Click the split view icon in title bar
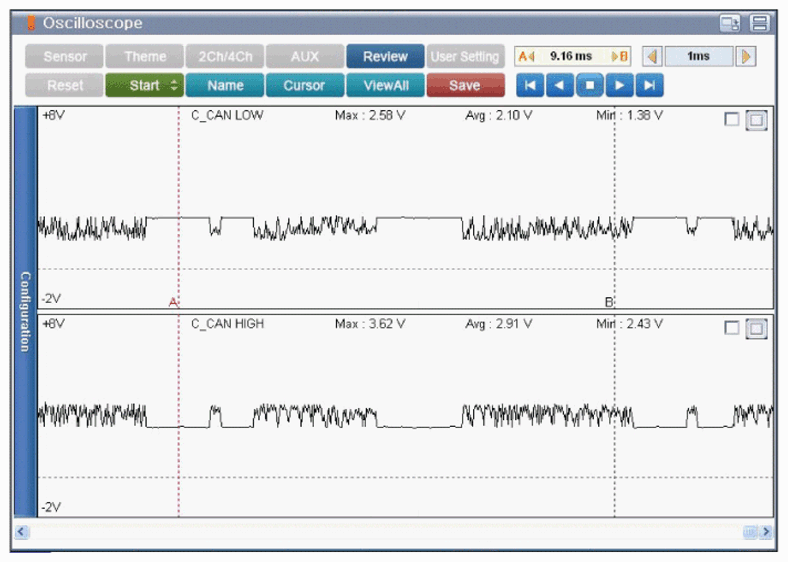Image resolution: width=788 pixels, height=562 pixels. click(x=759, y=23)
